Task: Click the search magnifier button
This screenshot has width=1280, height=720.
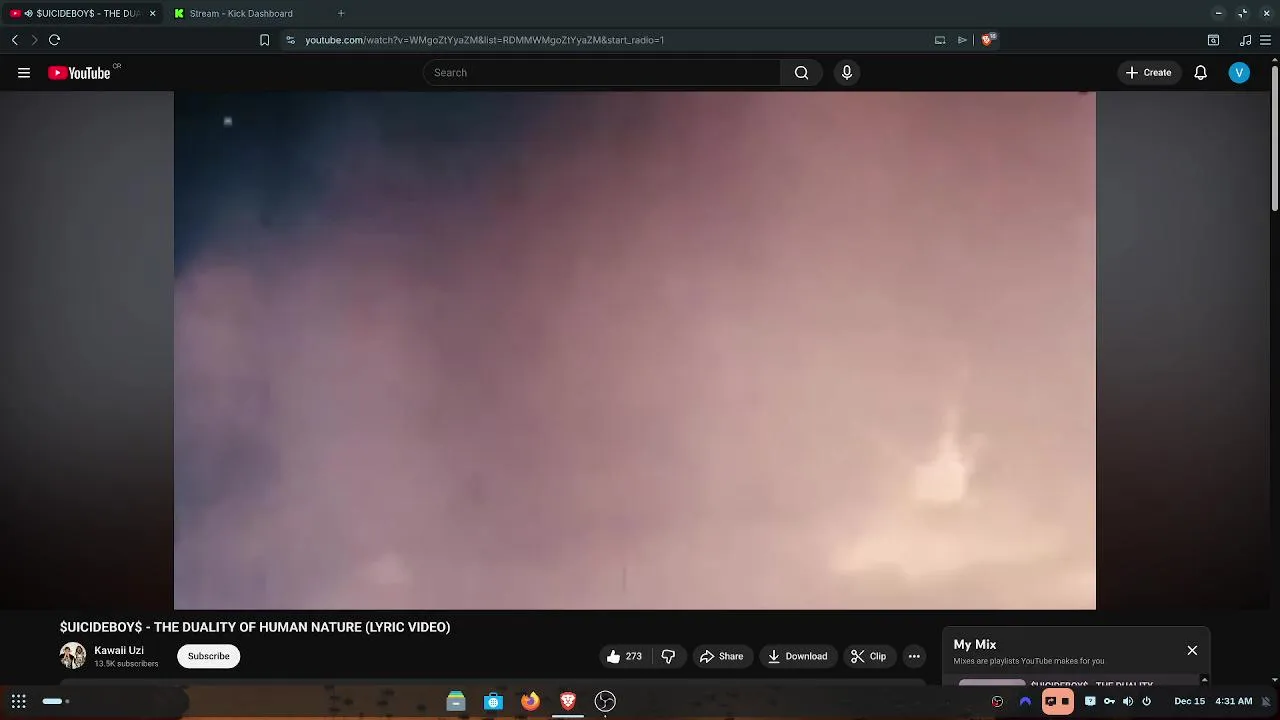Action: 801,73
